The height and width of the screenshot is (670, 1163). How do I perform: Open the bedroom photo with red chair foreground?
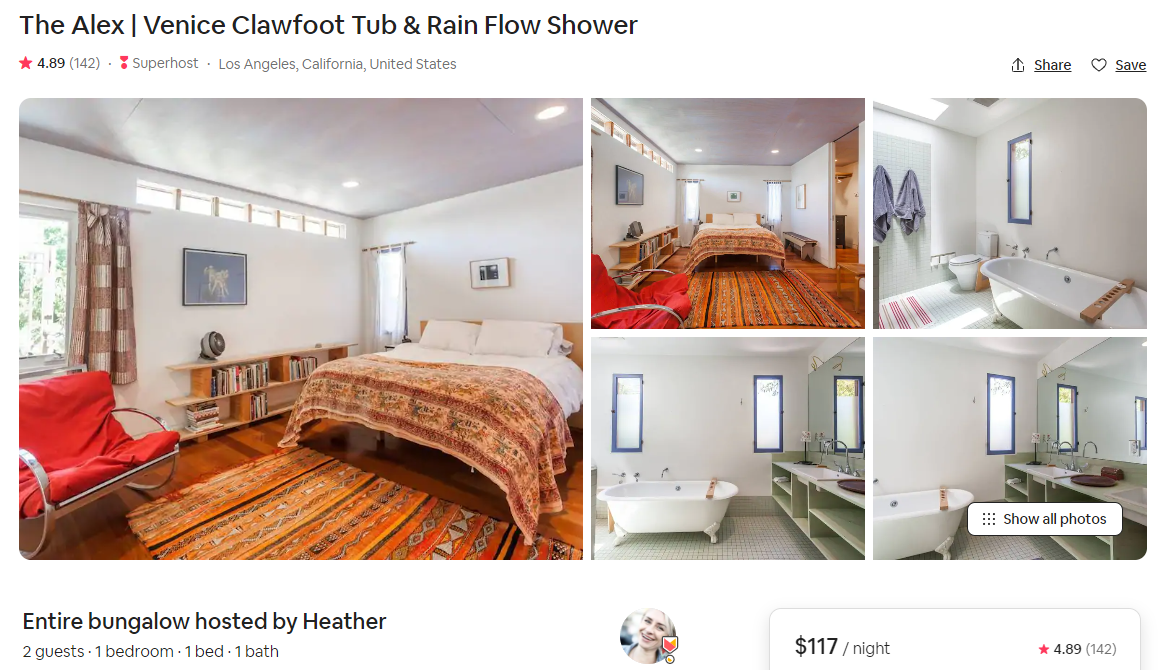pyautogui.click(x=728, y=213)
